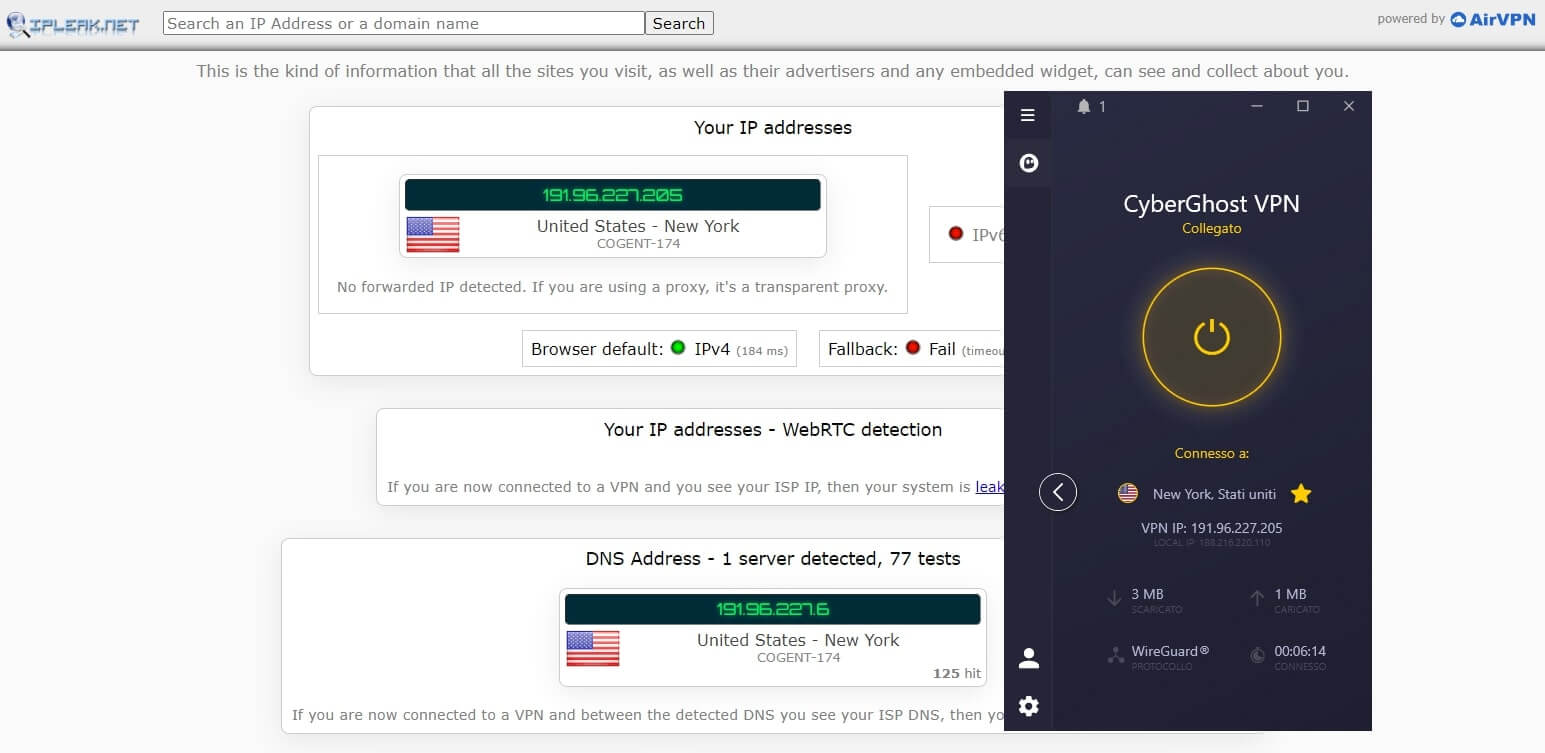
Task: Click the 'leaking' hyperlink in WebRTC section
Action: (990, 487)
